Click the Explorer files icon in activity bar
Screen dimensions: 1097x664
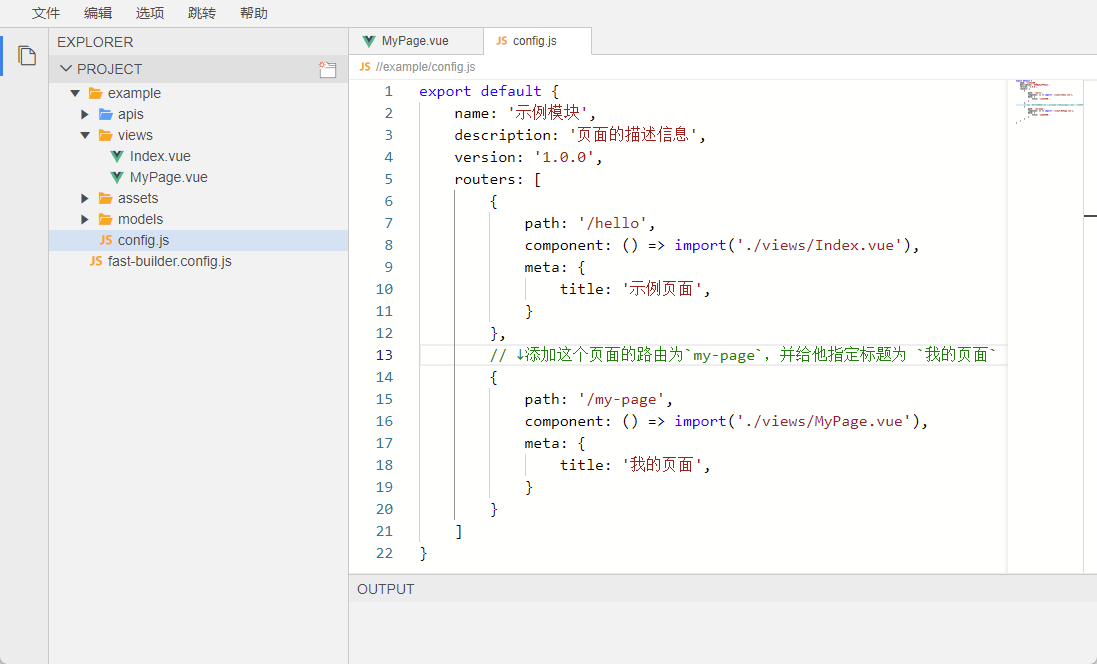pyautogui.click(x=27, y=56)
